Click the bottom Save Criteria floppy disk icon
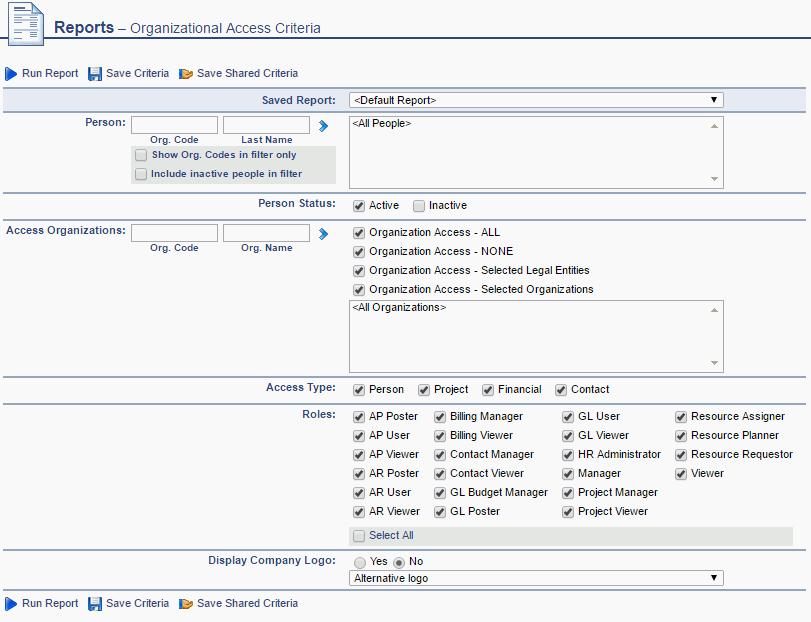Viewport: 811px width, 622px height. [x=95, y=604]
